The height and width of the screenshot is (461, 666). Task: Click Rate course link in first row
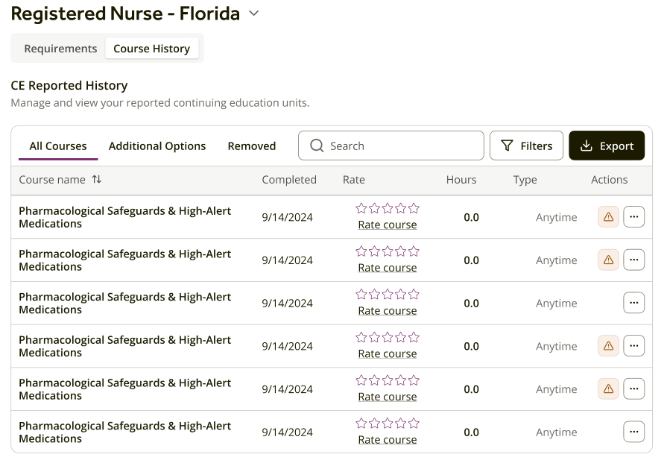point(387,225)
